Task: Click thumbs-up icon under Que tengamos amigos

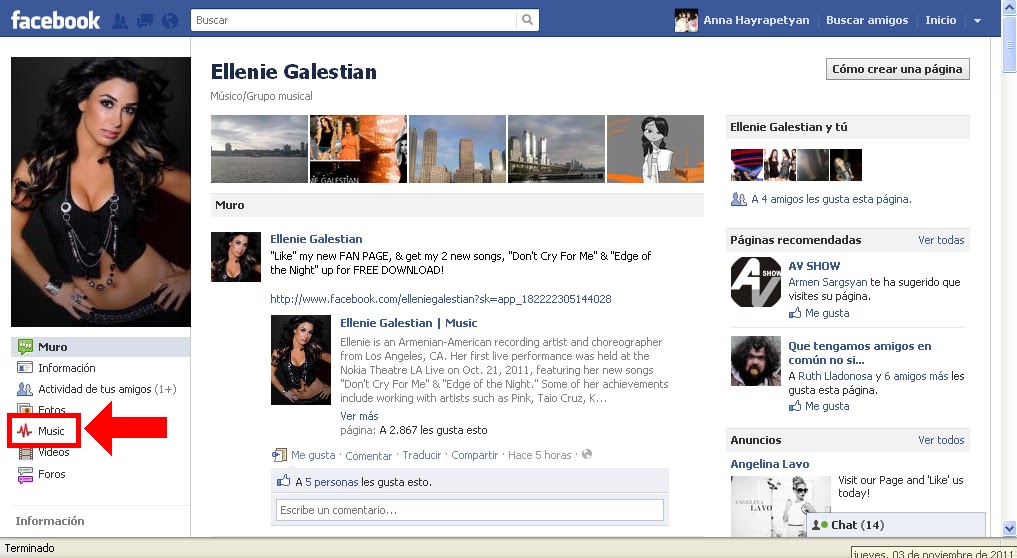Action: [x=795, y=406]
